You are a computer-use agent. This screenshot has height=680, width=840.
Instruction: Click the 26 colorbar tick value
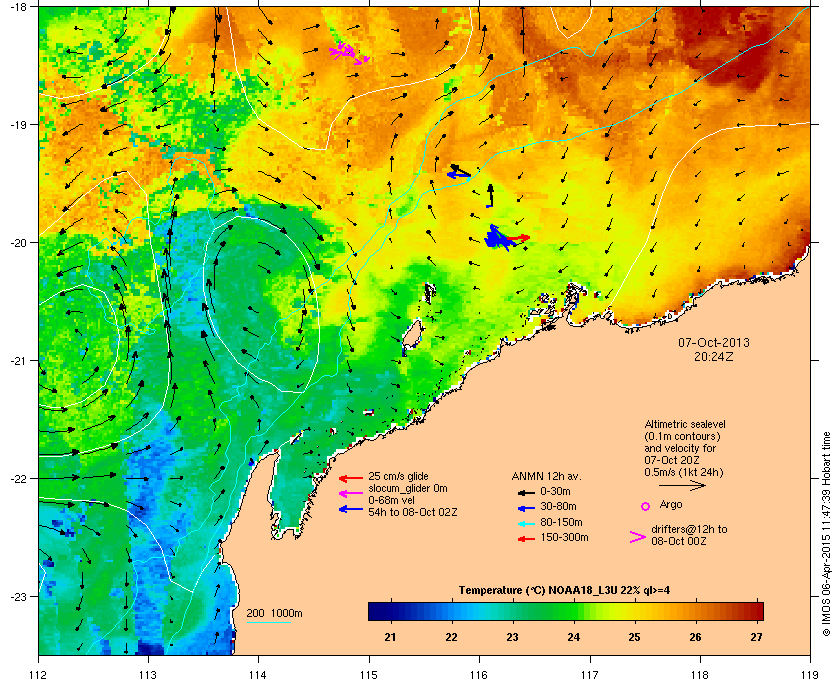695,637
